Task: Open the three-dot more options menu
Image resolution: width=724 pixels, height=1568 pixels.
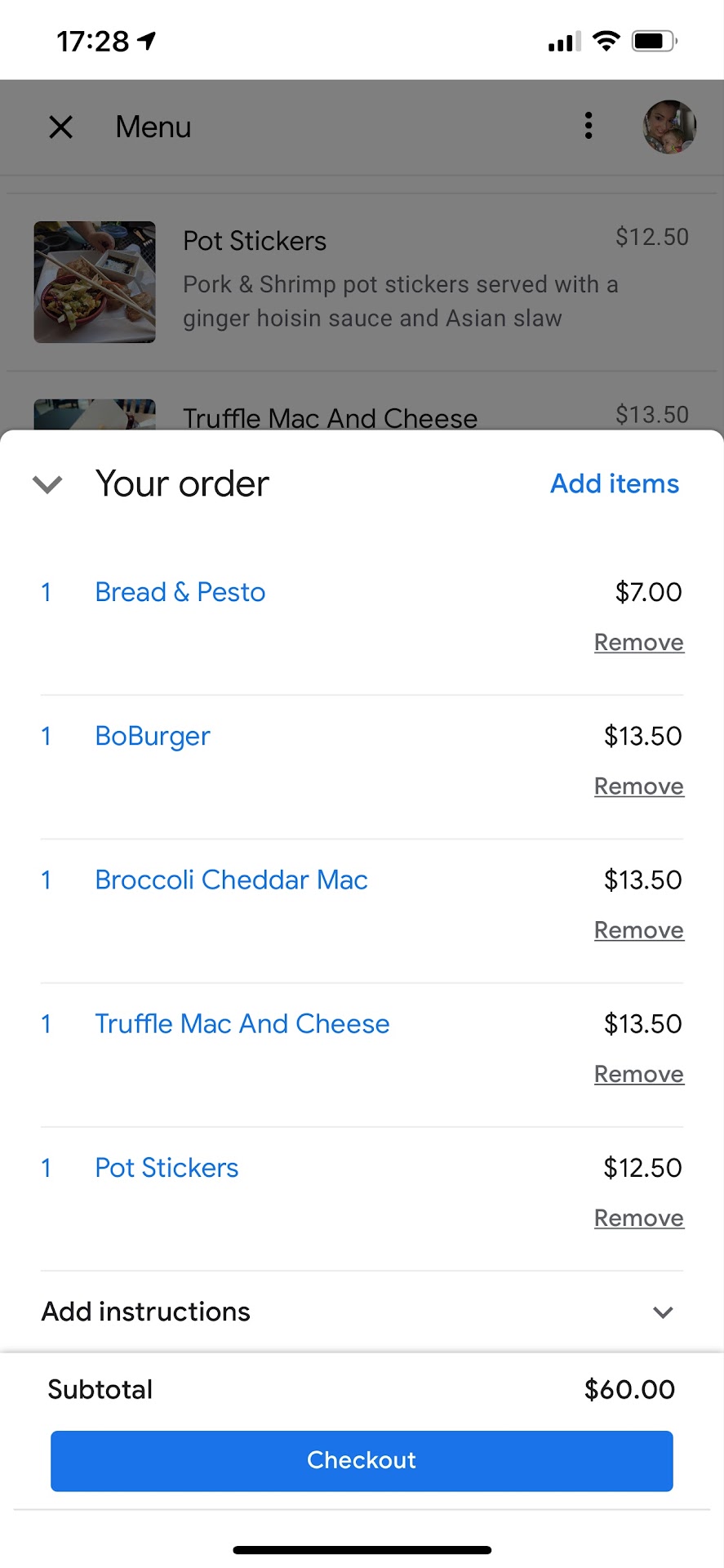Action: [589, 126]
